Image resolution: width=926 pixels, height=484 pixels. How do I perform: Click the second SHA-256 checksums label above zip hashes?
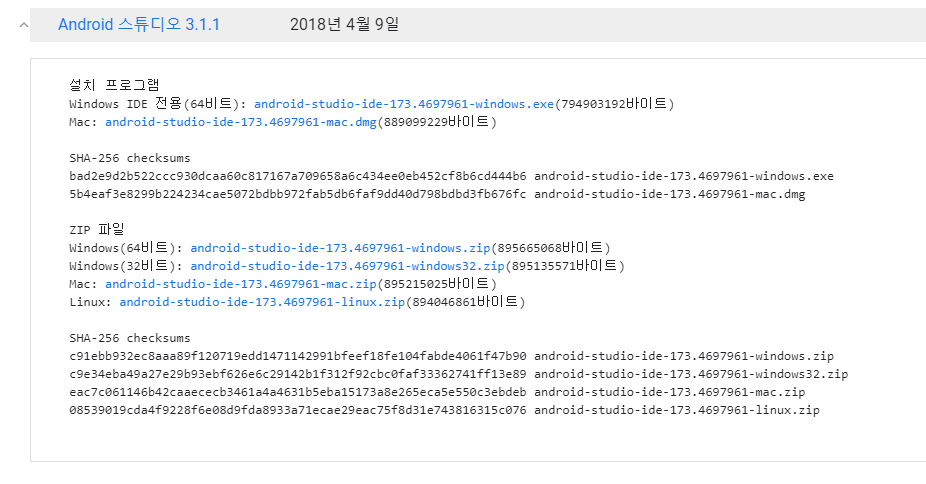130,338
